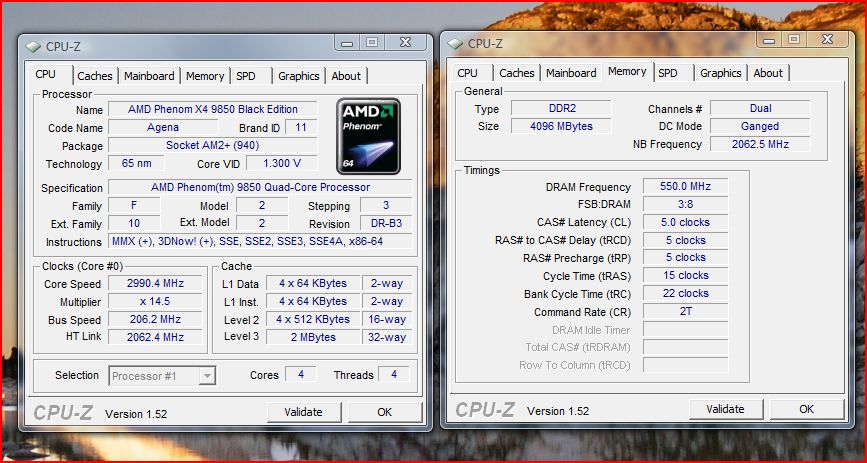Close the left CPU-Z window
This screenshot has width=867, height=463.
[x=405, y=43]
